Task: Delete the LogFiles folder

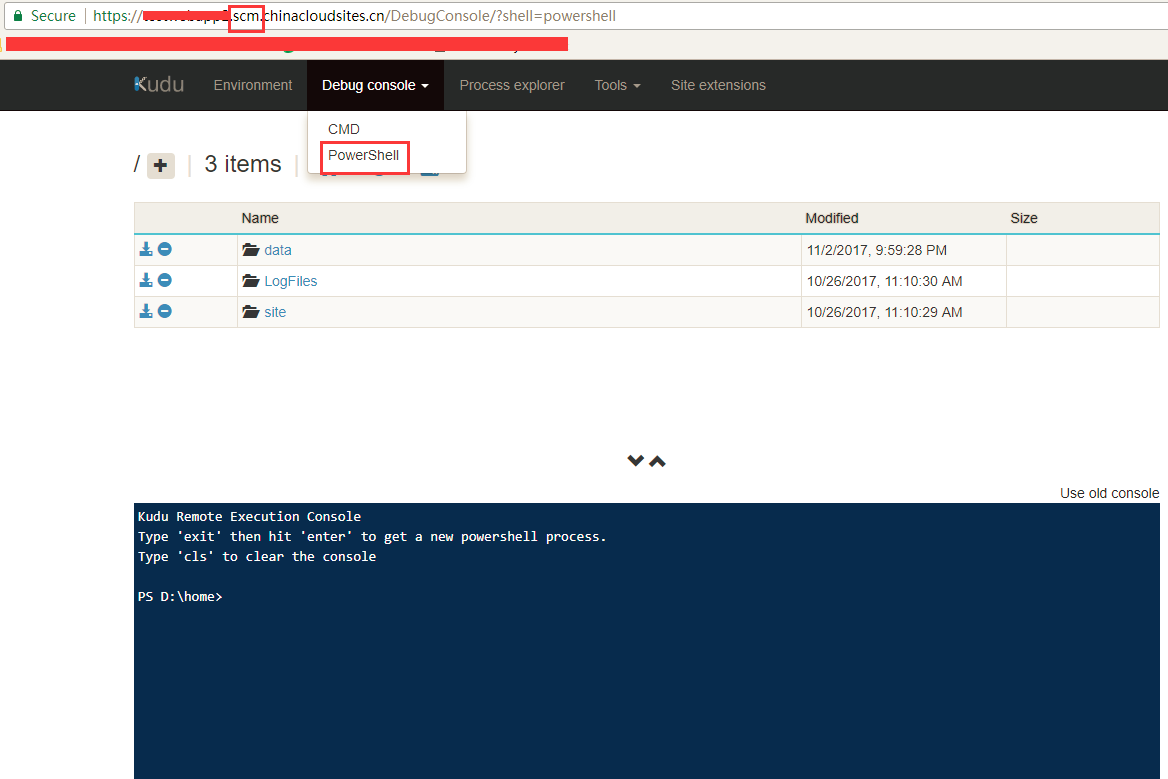Action: [x=165, y=280]
